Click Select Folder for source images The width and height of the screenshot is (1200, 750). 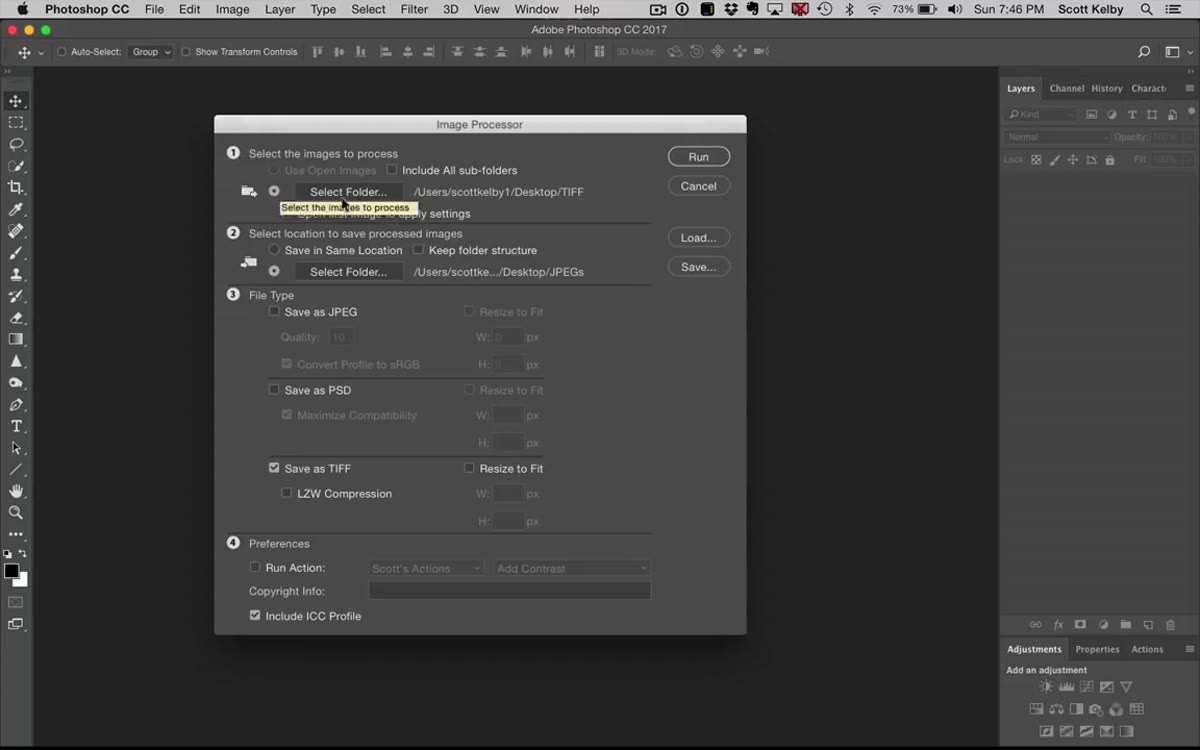point(348,192)
